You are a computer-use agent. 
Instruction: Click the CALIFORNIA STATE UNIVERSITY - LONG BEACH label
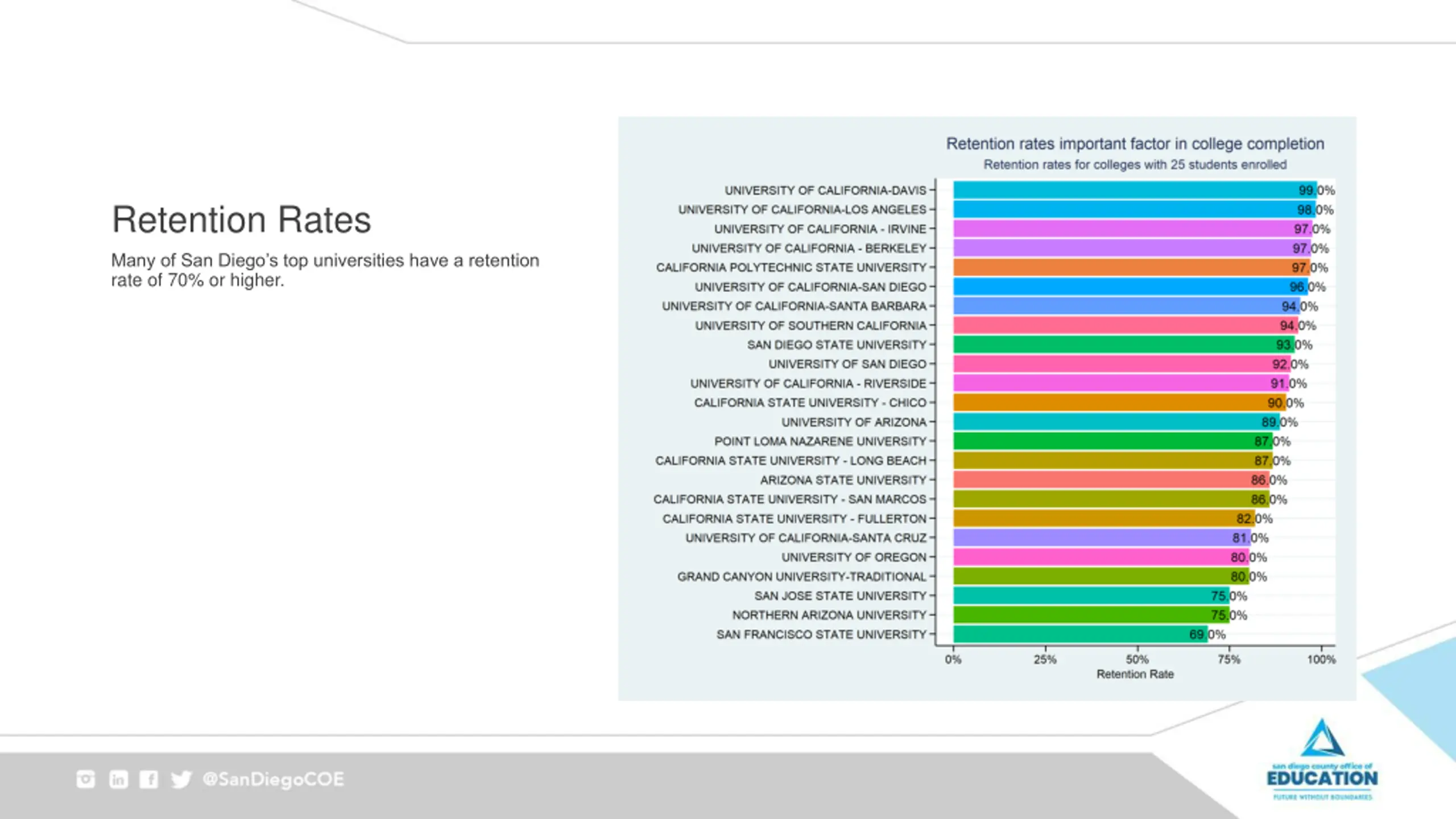pyautogui.click(x=791, y=461)
